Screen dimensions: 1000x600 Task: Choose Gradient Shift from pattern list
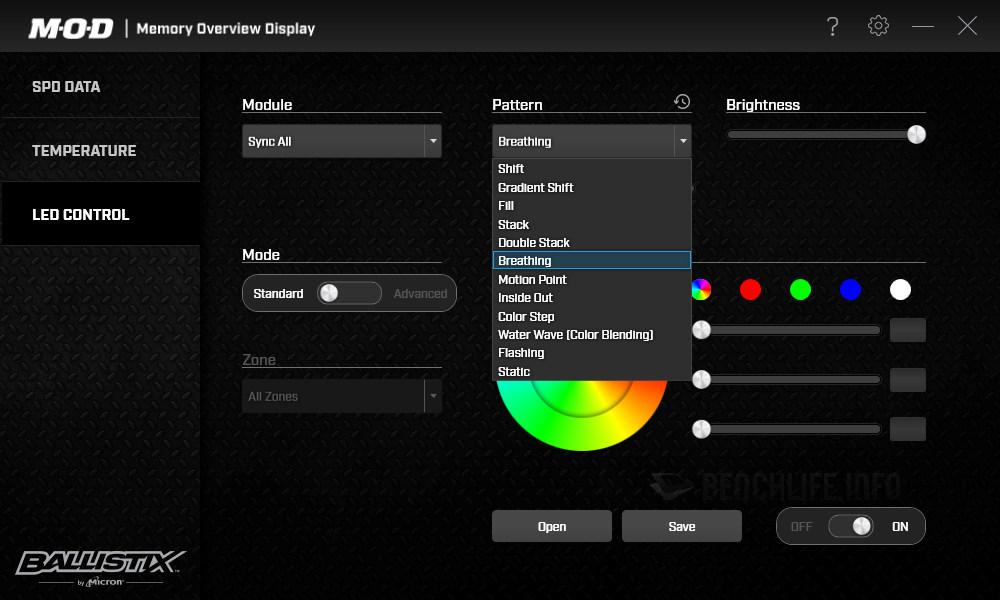[x=535, y=188]
